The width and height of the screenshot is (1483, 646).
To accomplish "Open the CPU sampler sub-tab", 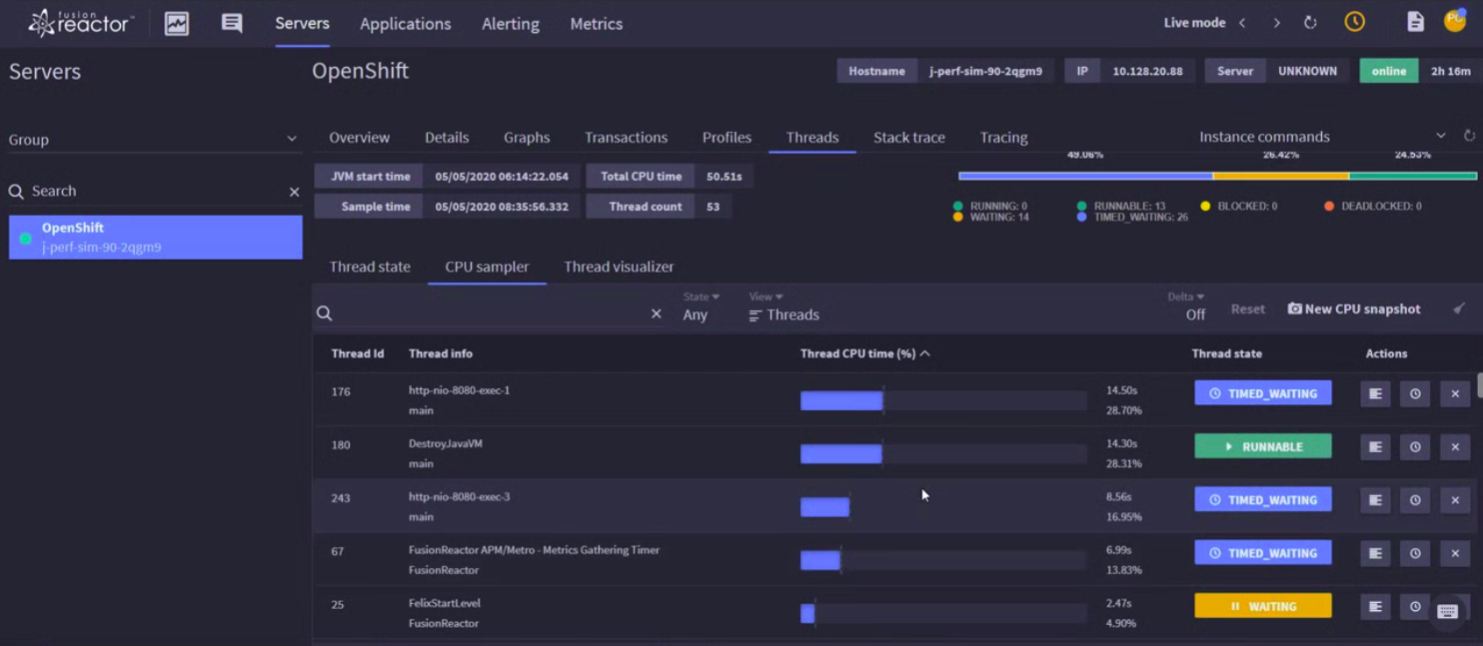I will 487,267.
